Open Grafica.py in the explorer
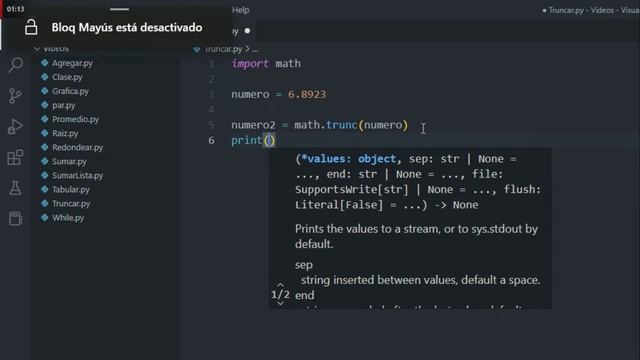This screenshot has width=640, height=360. (x=70, y=91)
